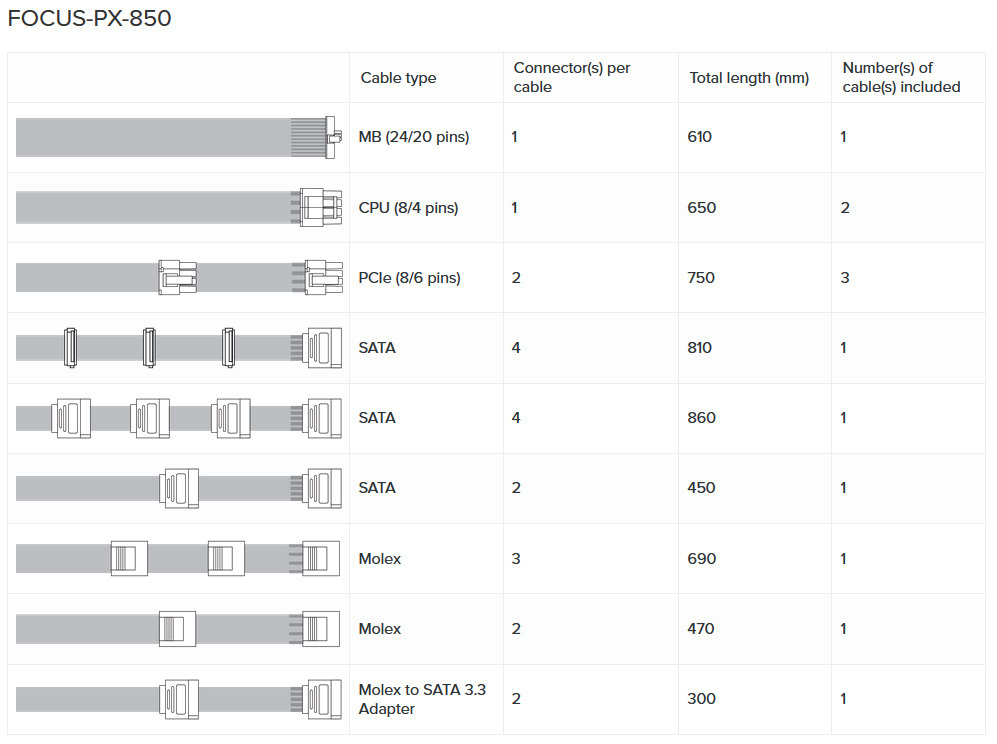The height and width of the screenshot is (744, 997).
Task: Select the "Connector(s) per cable" column header
Action: (x=572, y=77)
